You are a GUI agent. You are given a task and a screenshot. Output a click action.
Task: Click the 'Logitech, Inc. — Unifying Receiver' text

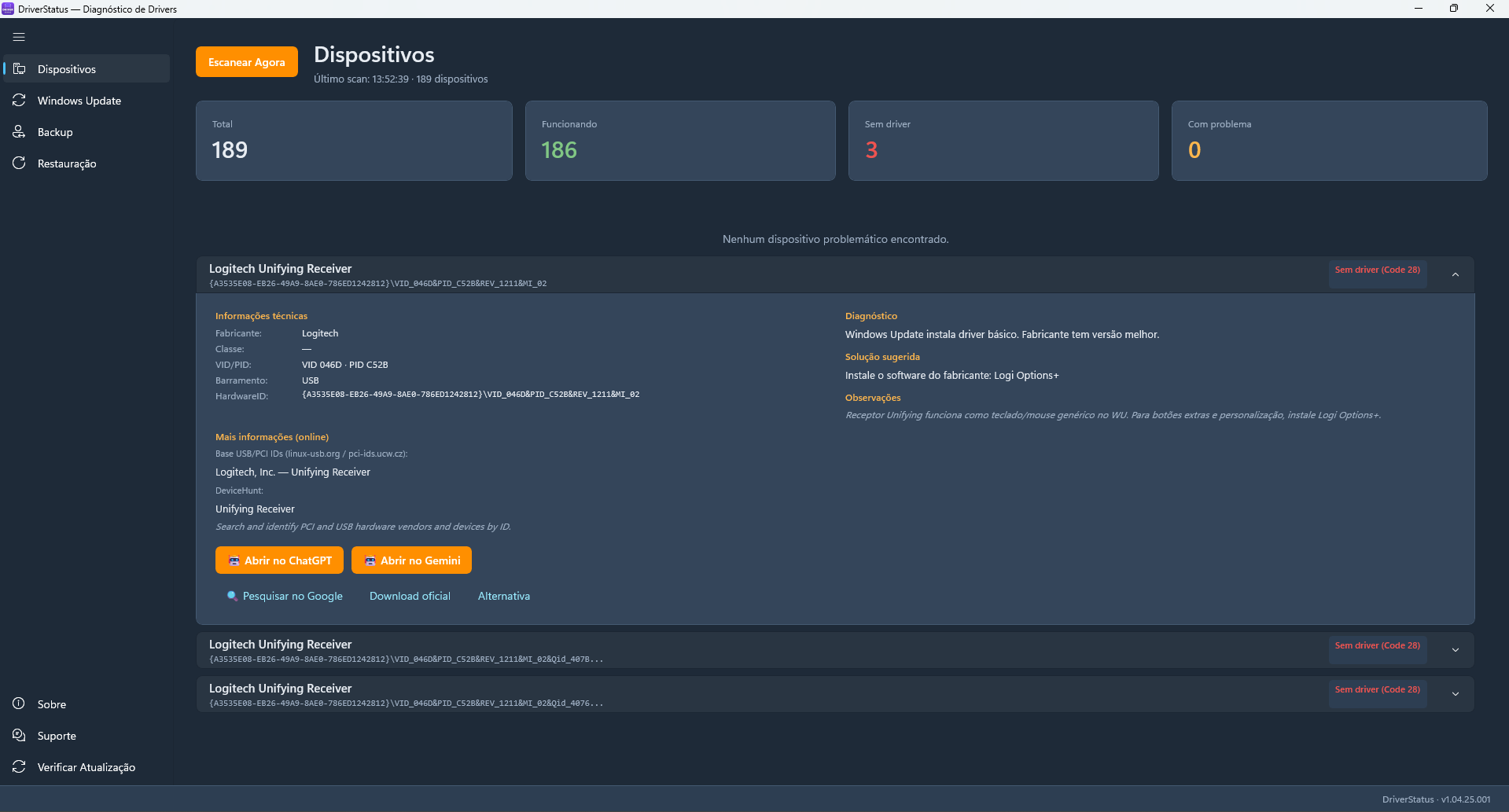(293, 472)
